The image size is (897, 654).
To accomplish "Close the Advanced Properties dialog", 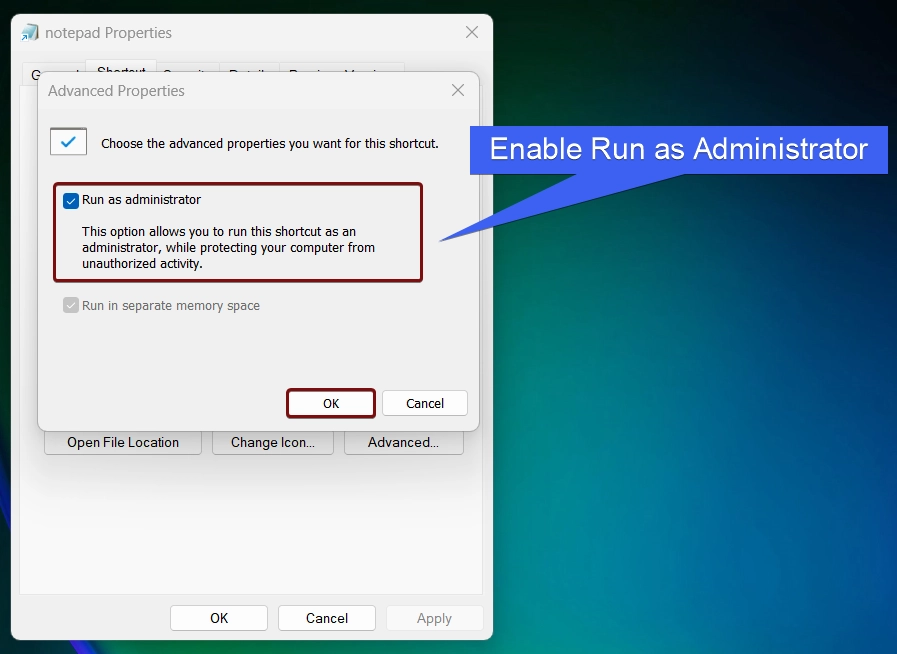I will (458, 90).
